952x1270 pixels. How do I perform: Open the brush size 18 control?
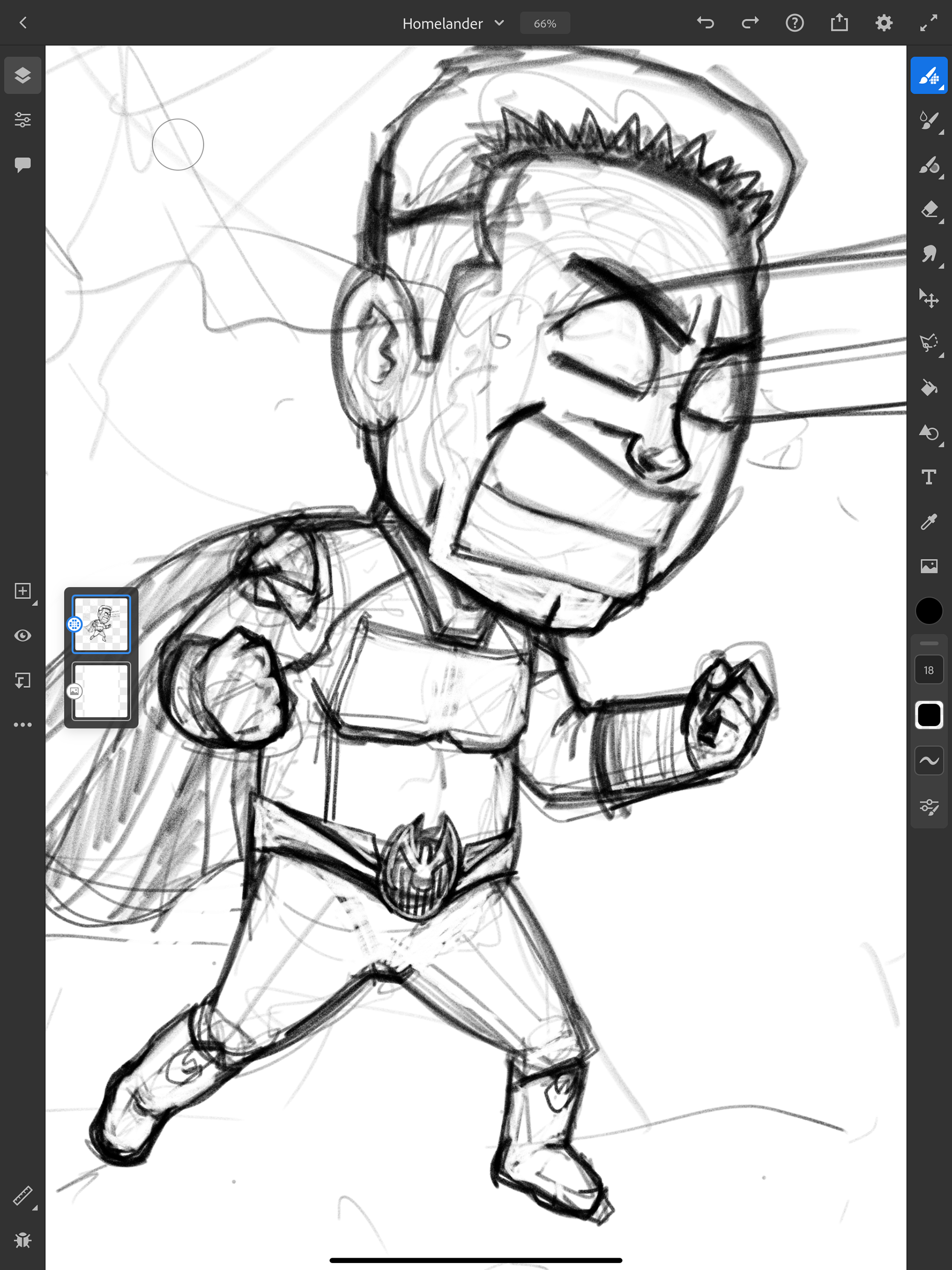pos(929,670)
